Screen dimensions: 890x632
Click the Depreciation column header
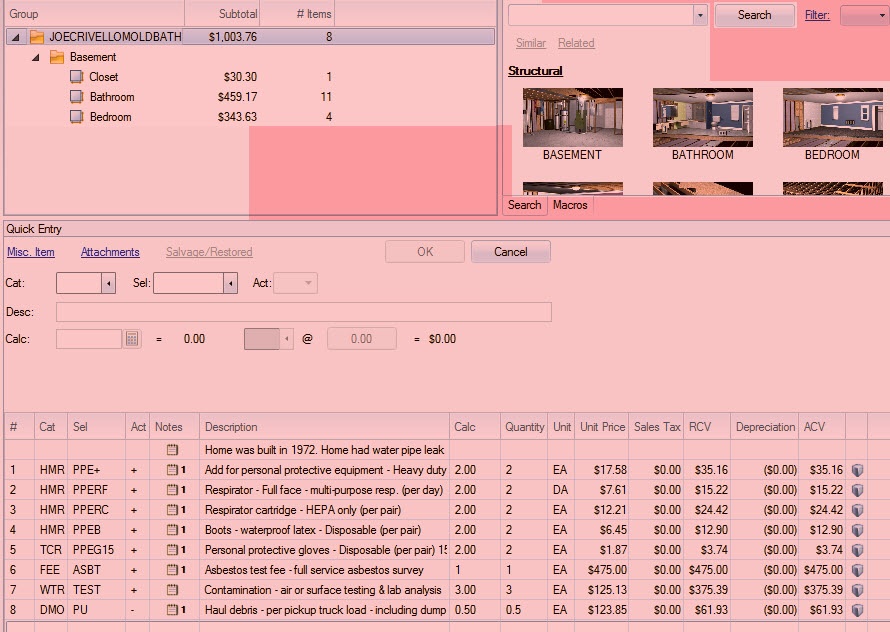pyautogui.click(x=765, y=427)
